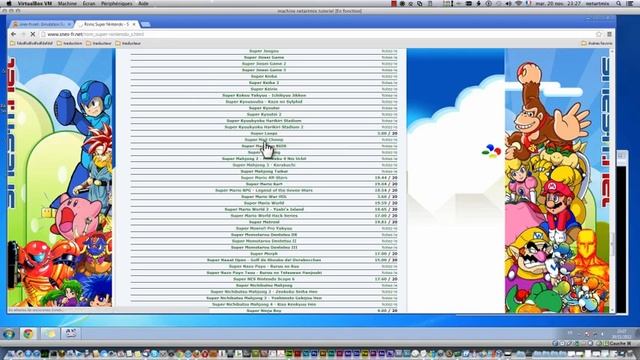Open the Windows Start menu orb
The image size is (640, 360).
click(9, 334)
